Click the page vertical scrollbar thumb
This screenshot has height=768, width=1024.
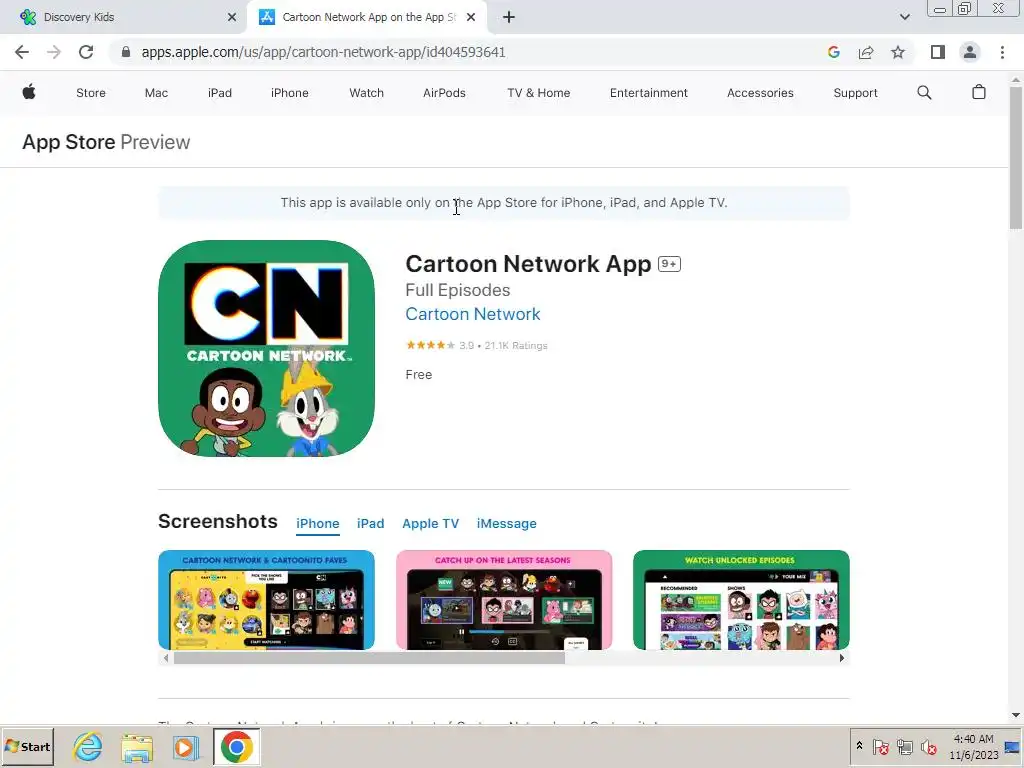coord(1016,157)
